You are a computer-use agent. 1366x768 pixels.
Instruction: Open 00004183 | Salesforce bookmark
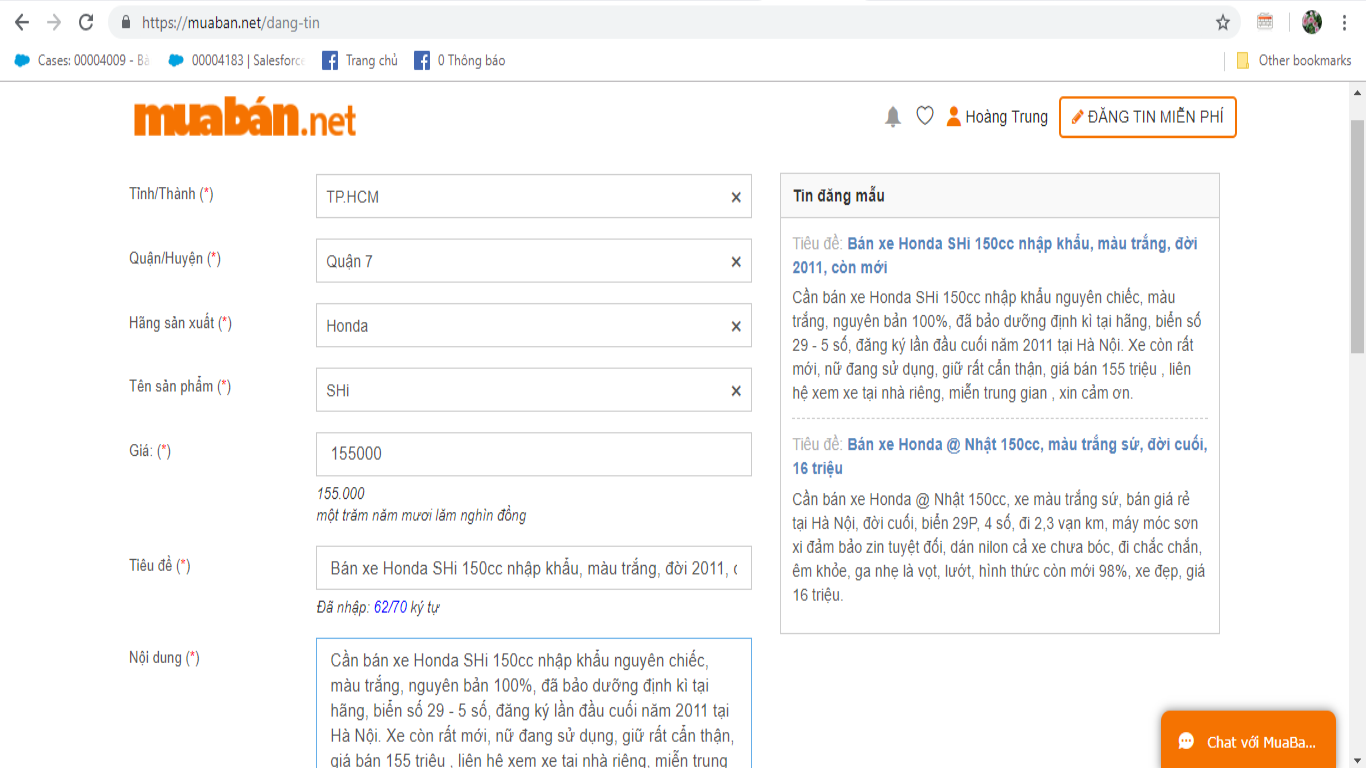click(237, 60)
